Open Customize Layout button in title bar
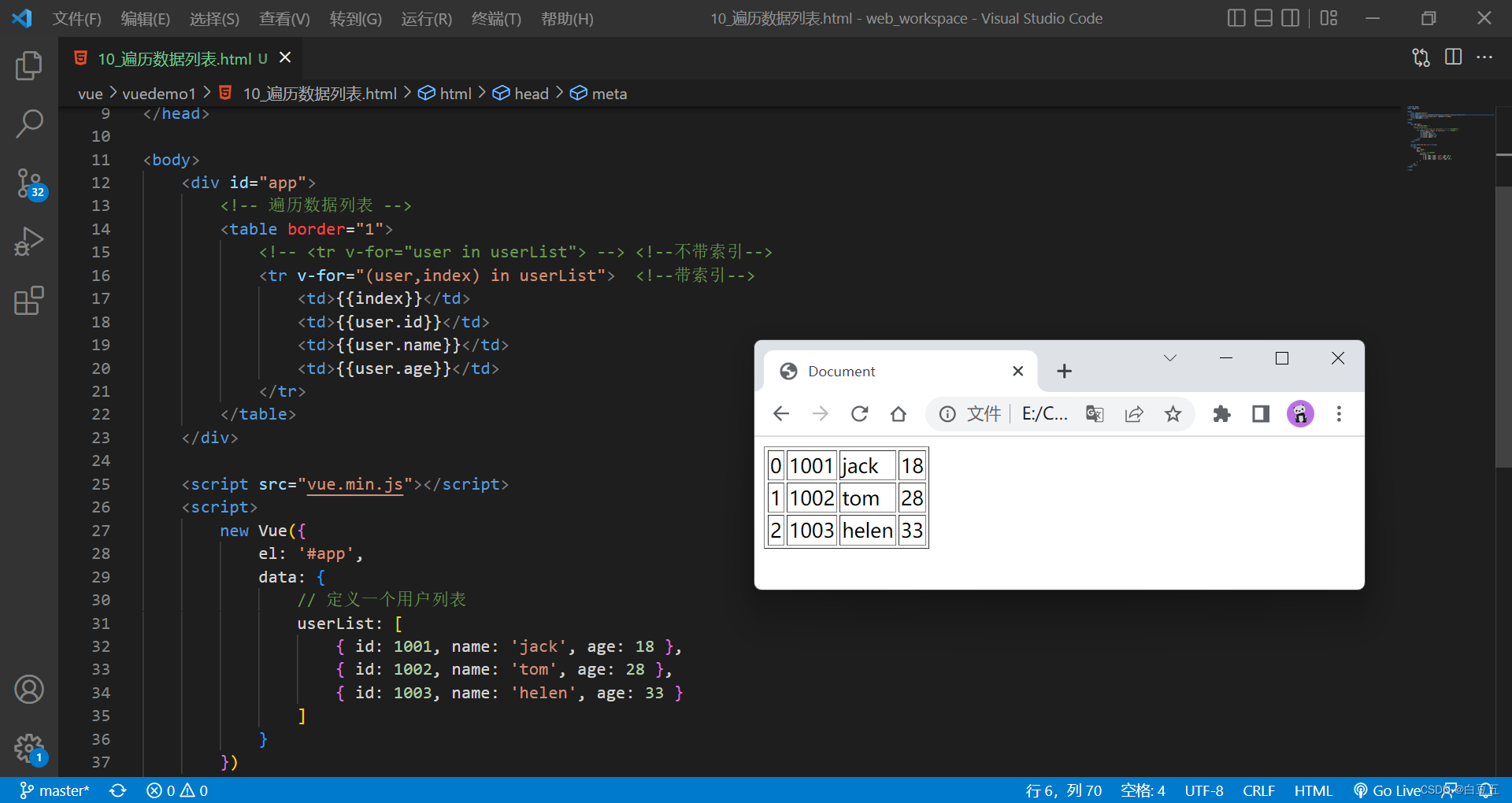The height and width of the screenshot is (803, 1512). pyautogui.click(x=1329, y=18)
